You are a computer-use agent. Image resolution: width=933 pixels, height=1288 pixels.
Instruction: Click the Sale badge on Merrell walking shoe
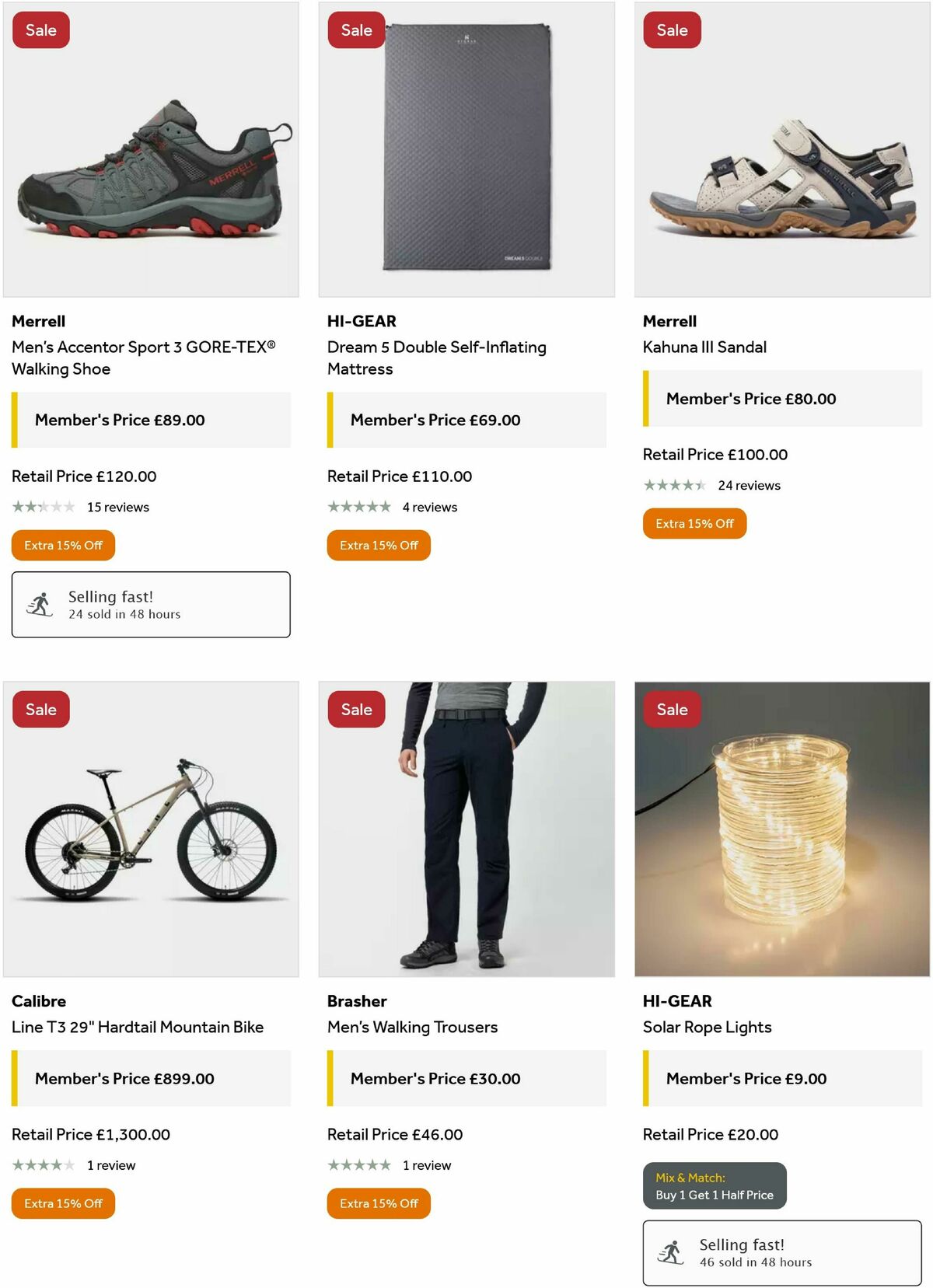[x=40, y=30]
